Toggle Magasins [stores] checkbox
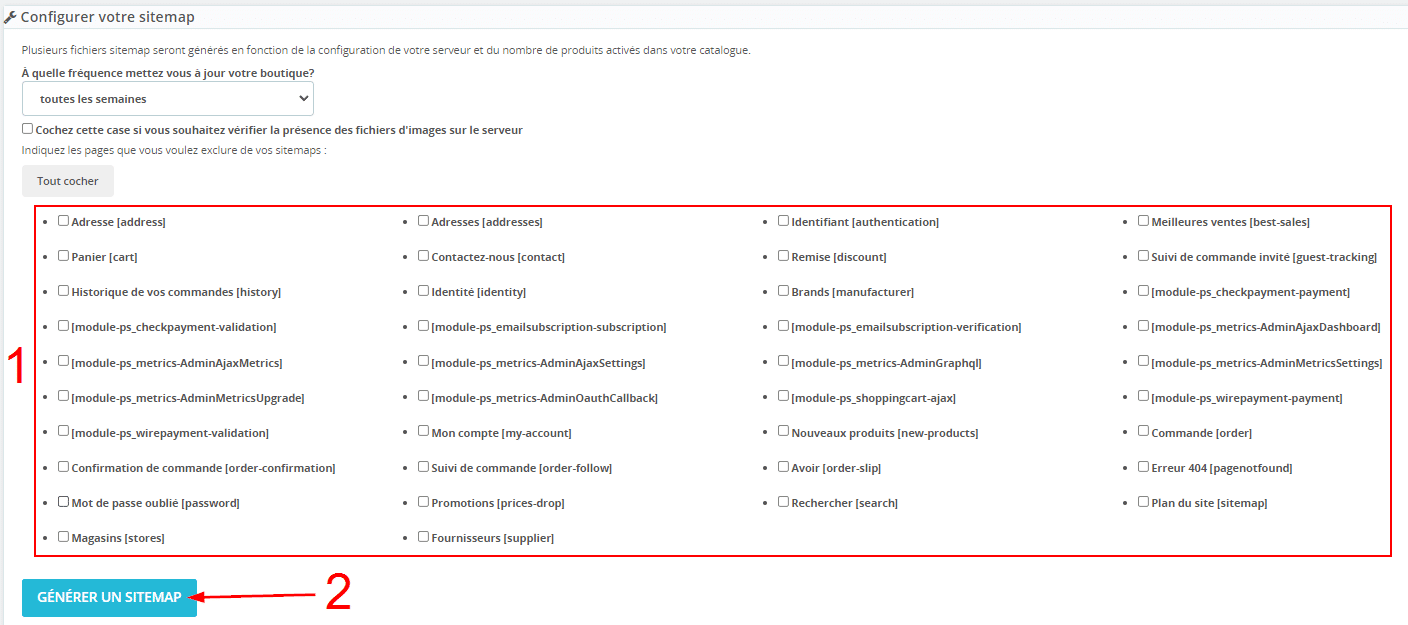The width and height of the screenshot is (1408, 625). pos(64,537)
